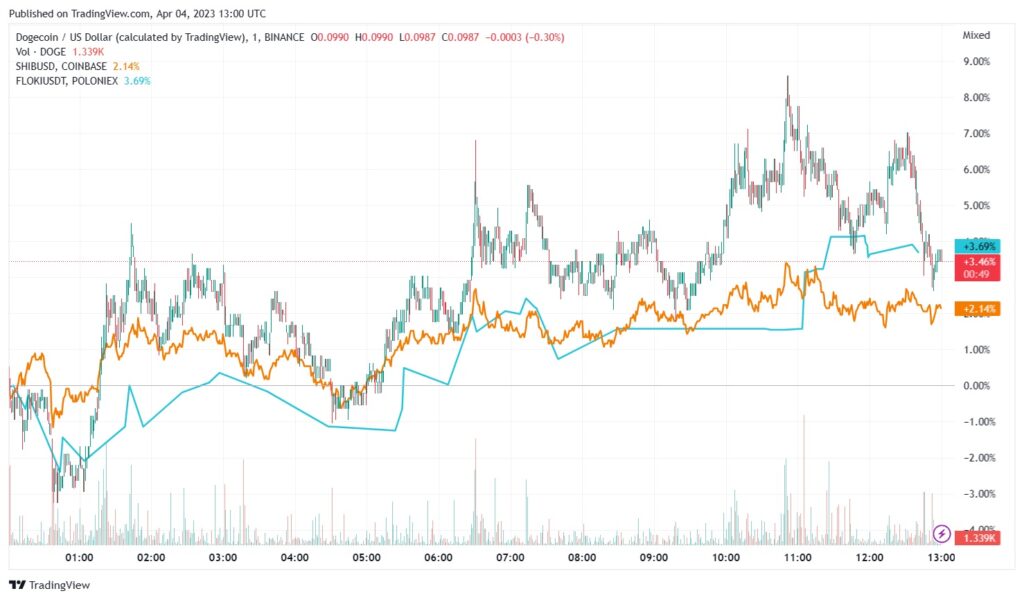The width and height of the screenshot is (1024, 600).
Task: Click the +2.14% orange price label
Action: pos(978,309)
